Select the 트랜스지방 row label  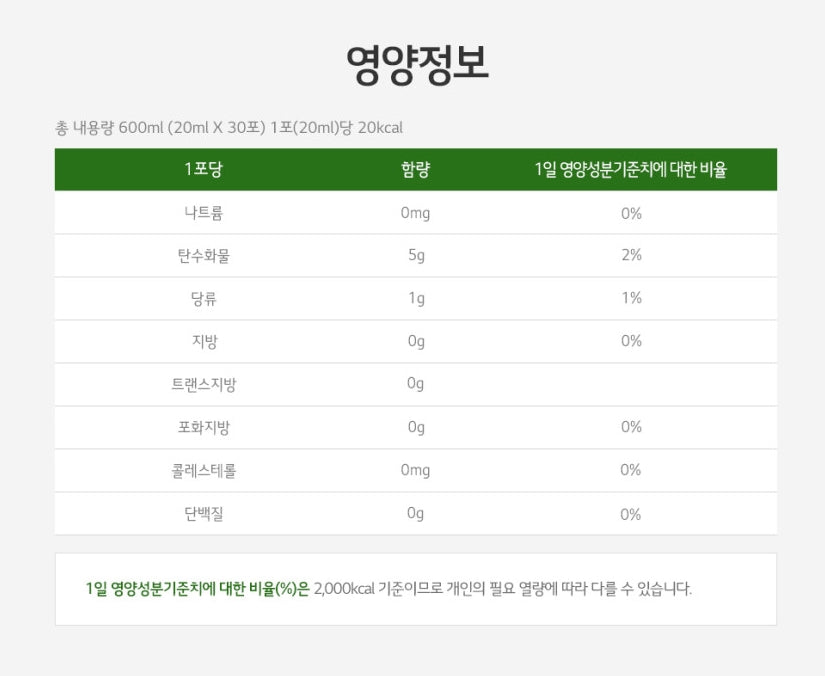[203, 385]
